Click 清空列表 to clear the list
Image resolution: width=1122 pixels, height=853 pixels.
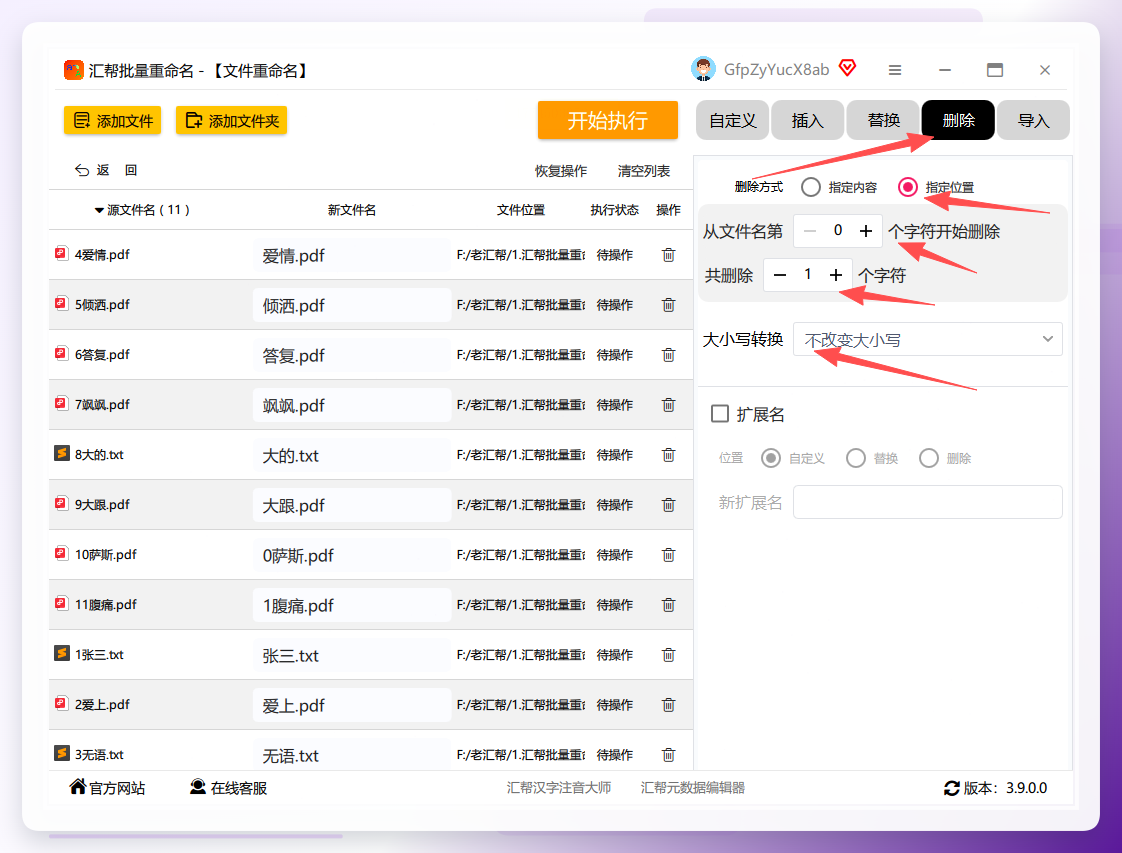tap(643, 171)
